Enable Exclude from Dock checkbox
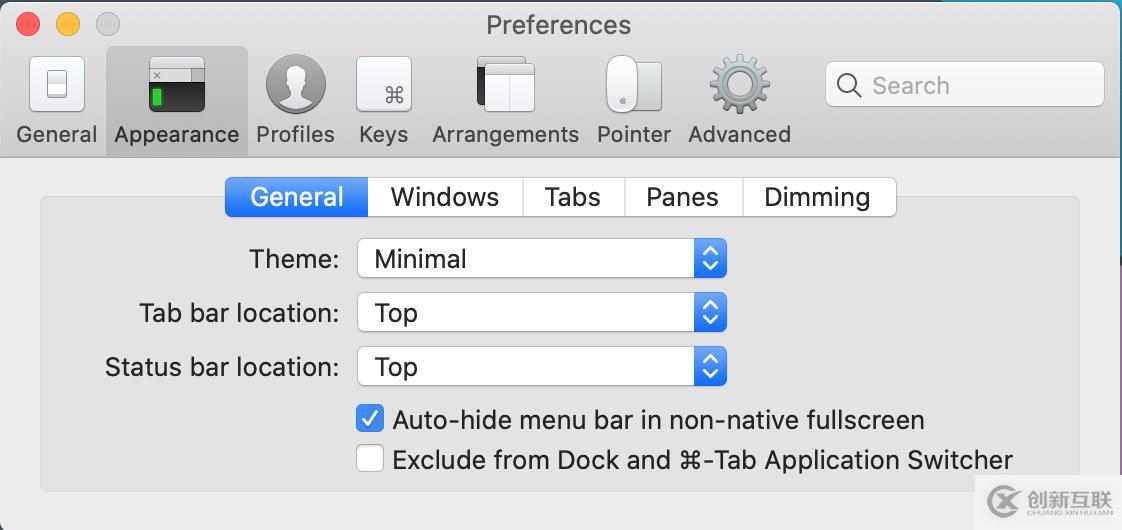1122x530 pixels. pos(370,459)
